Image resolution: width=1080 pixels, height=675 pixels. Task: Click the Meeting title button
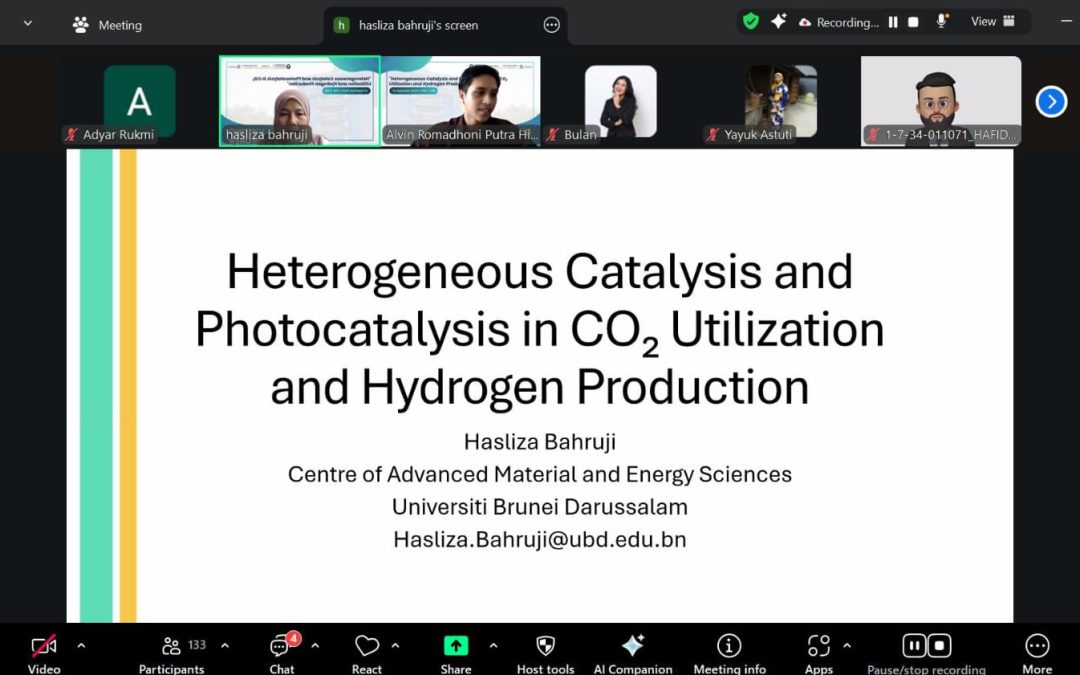(108, 25)
